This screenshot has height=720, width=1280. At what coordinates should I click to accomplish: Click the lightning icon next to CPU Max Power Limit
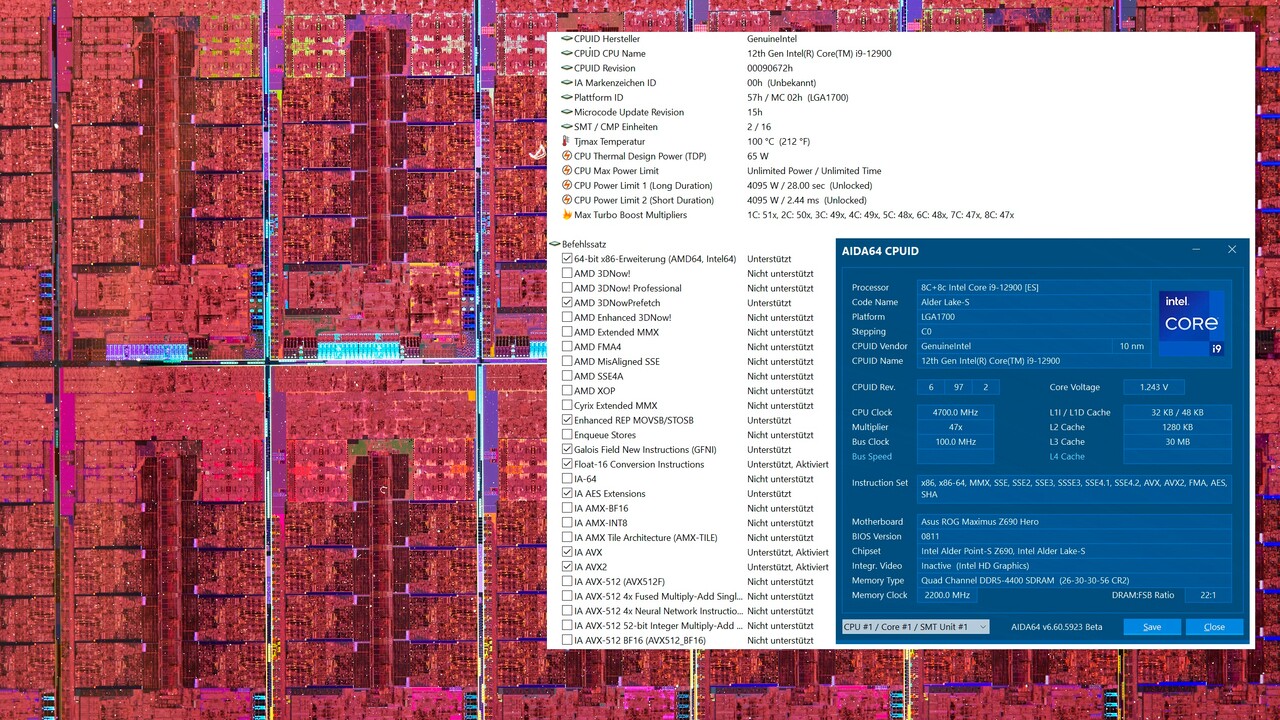coord(568,170)
